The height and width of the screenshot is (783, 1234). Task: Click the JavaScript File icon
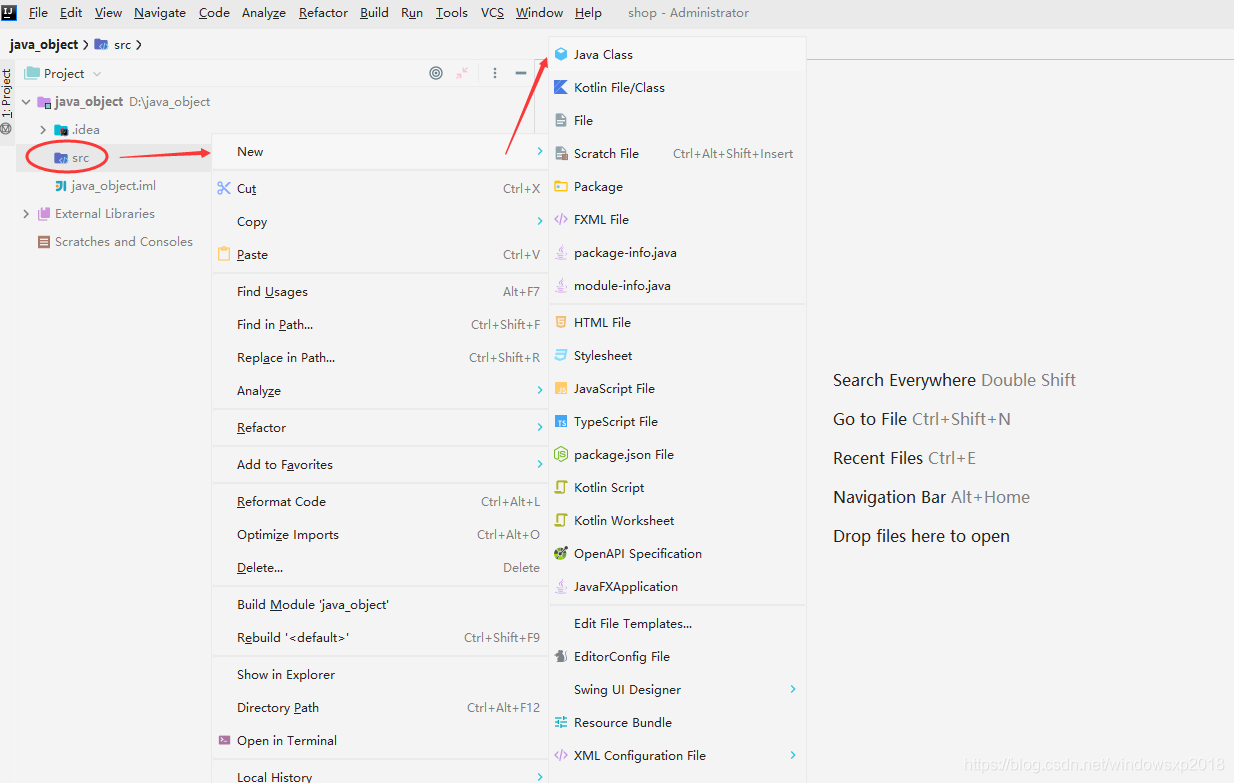coord(561,389)
